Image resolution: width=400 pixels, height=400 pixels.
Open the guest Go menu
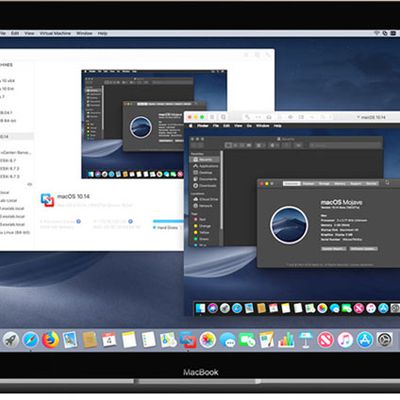click(249, 126)
